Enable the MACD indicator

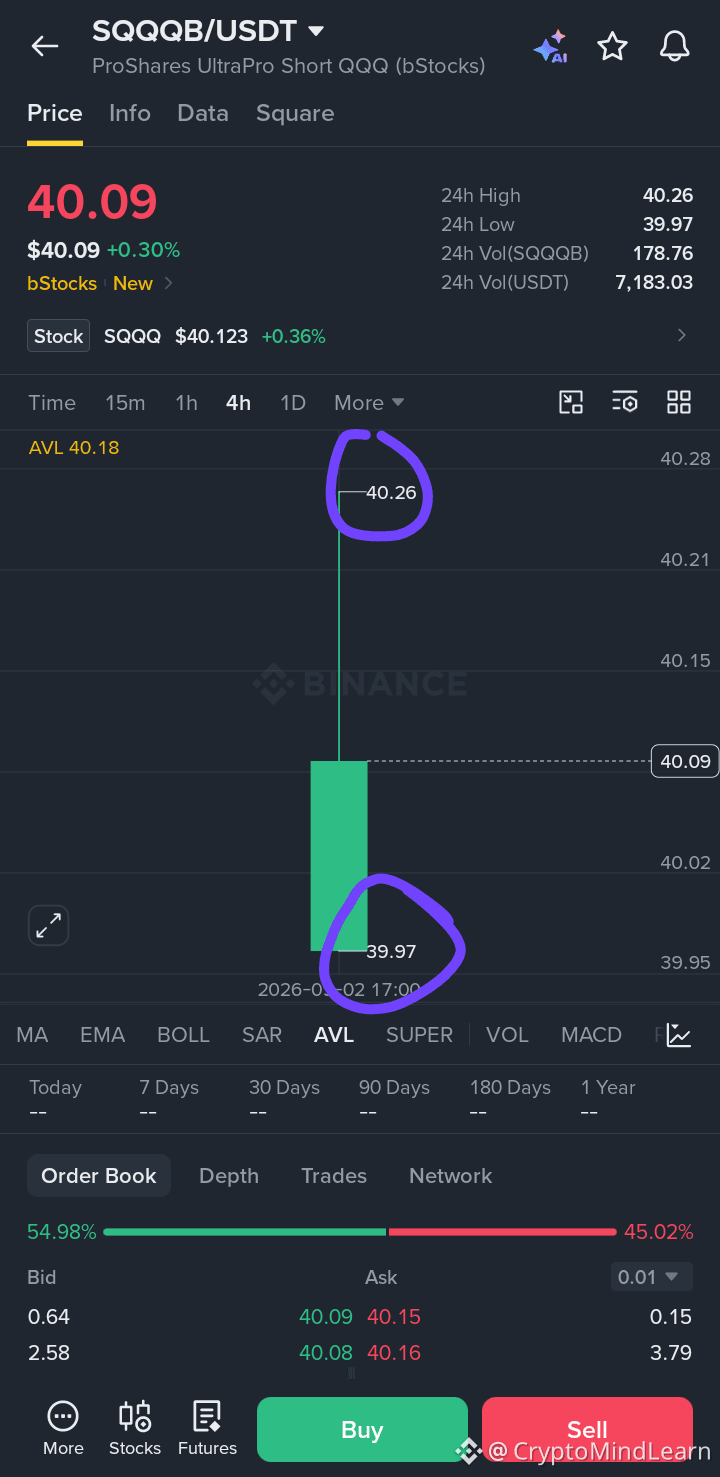[x=591, y=1035]
